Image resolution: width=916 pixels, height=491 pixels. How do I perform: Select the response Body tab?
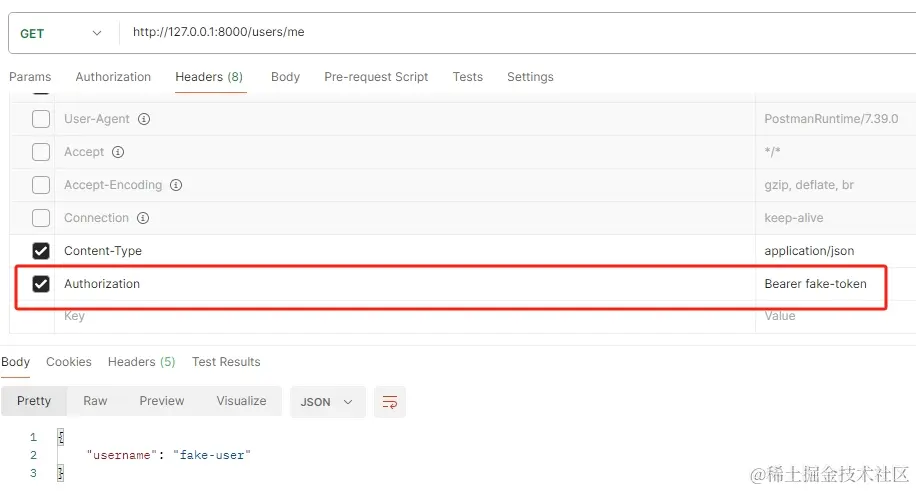[x=15, y=362]
